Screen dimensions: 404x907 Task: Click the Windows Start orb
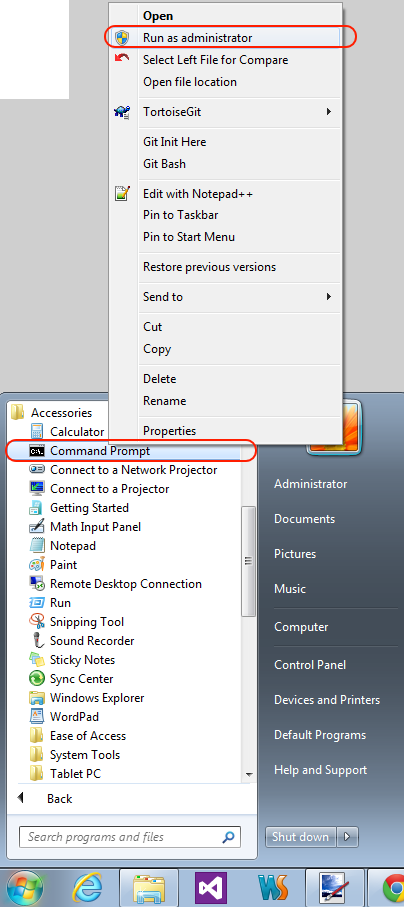(24, 888)
